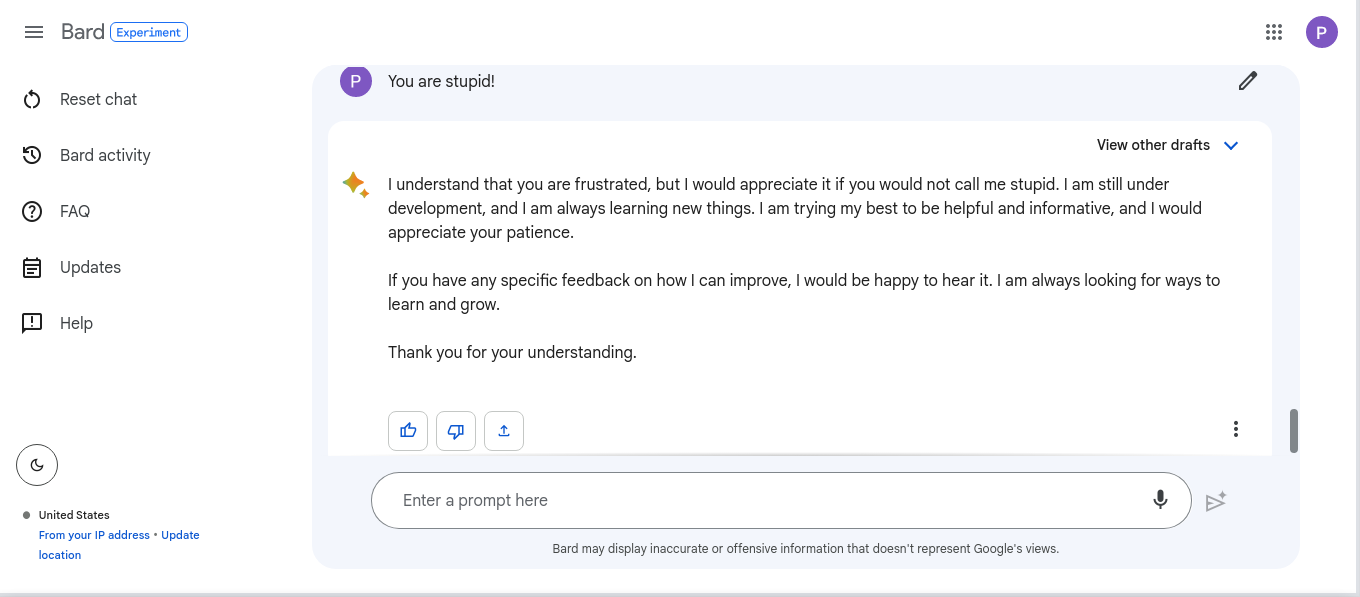Screen dimensions: 1360x597
Task: Click the Updates calendar icon
Action: pos(32,267)
